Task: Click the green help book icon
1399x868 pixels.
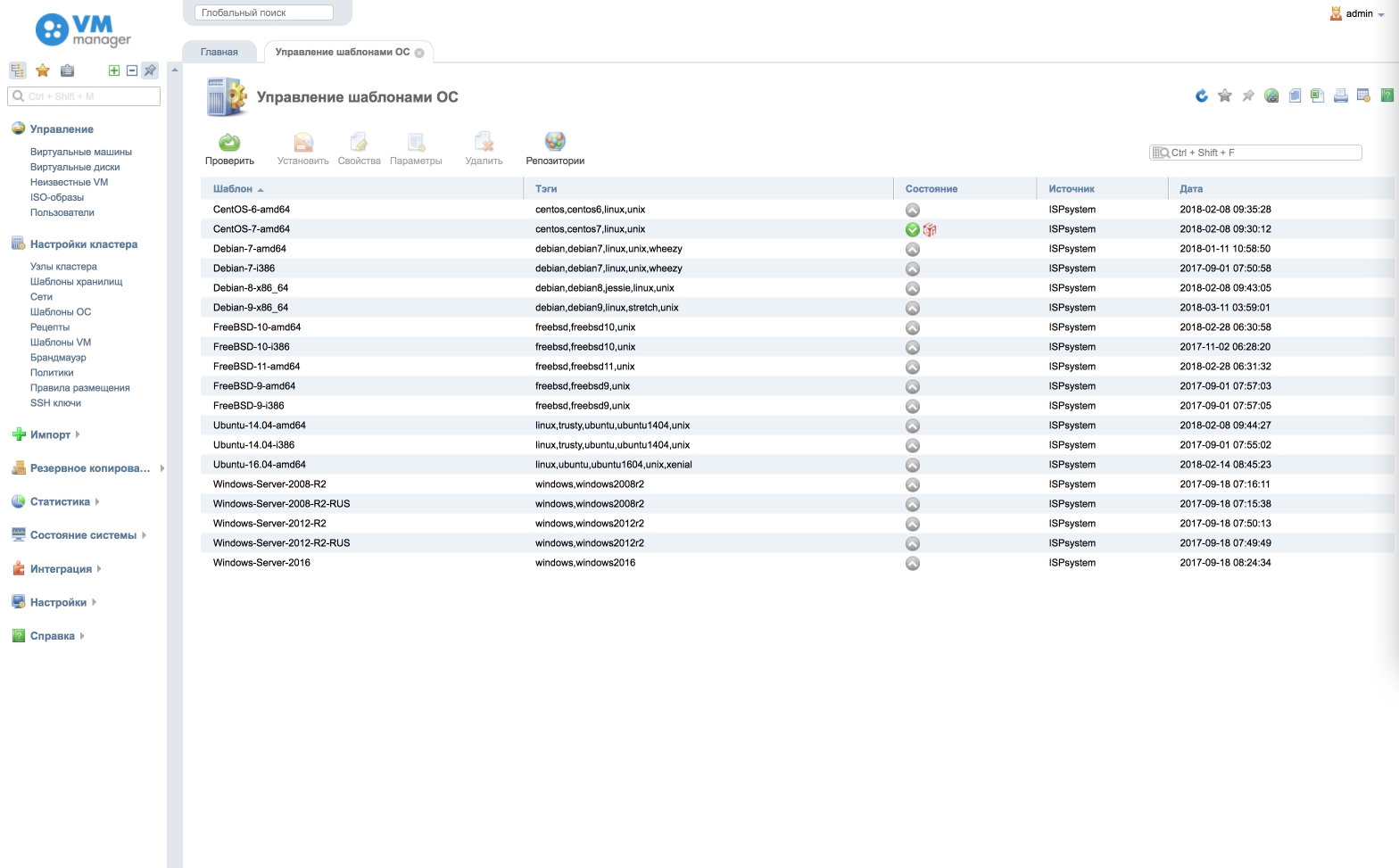Action: point(1387,96)
